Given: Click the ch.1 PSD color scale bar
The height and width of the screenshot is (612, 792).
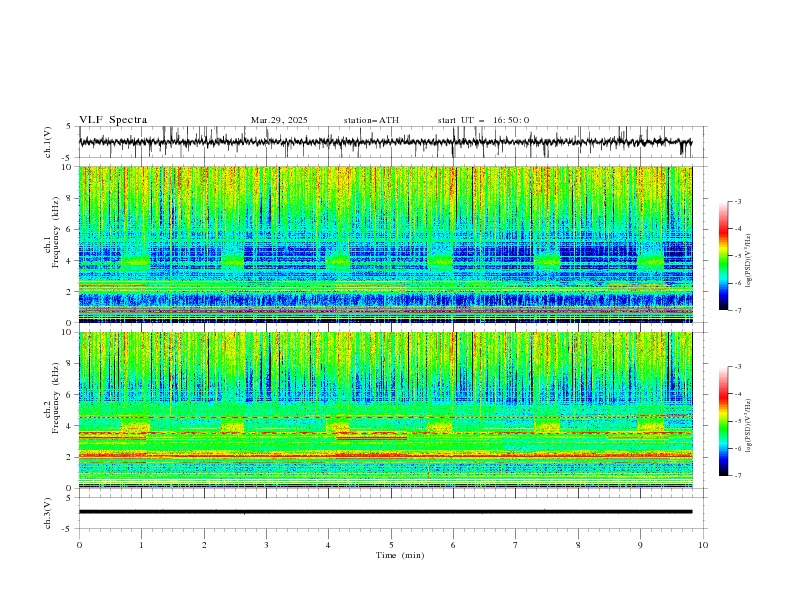Looking at the screenshot, I should coord(724,256).
